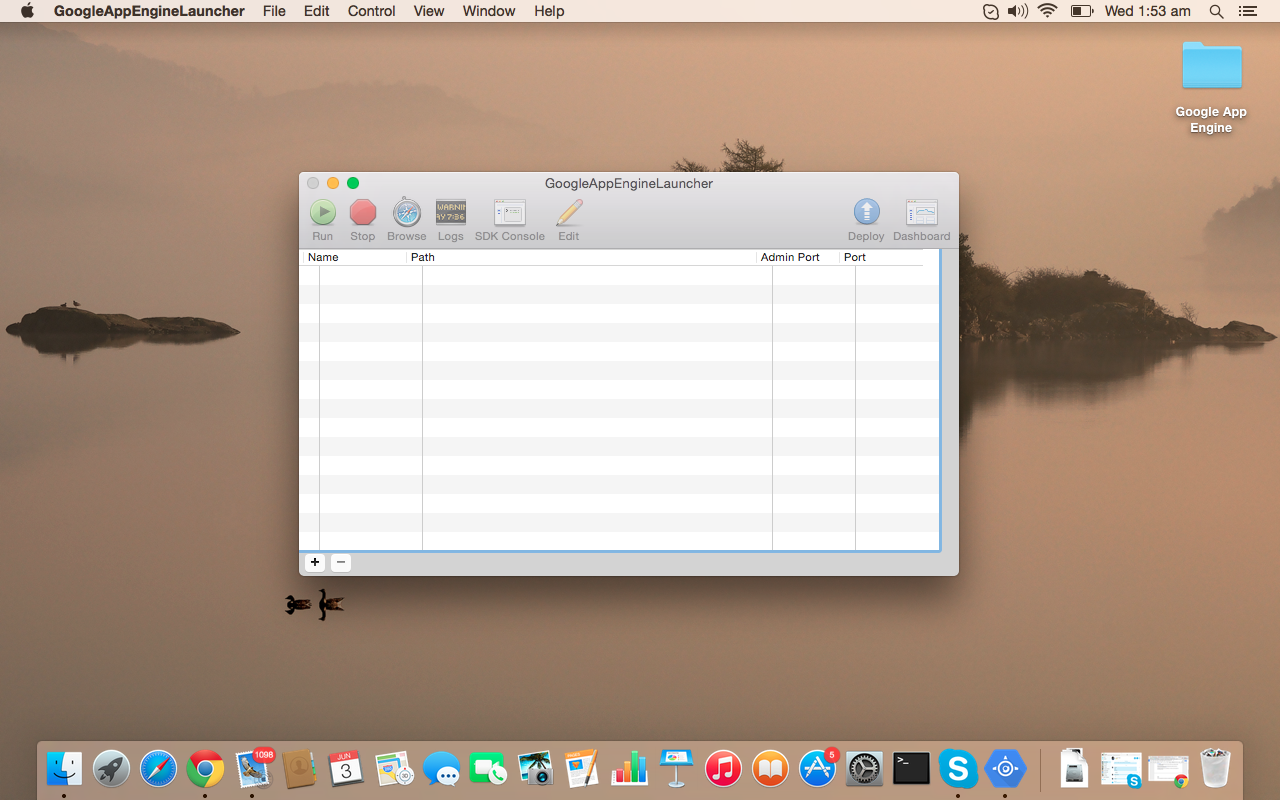Open the Control menu
This screenshot has height=800, width=1280.
[x=371, y=11]
